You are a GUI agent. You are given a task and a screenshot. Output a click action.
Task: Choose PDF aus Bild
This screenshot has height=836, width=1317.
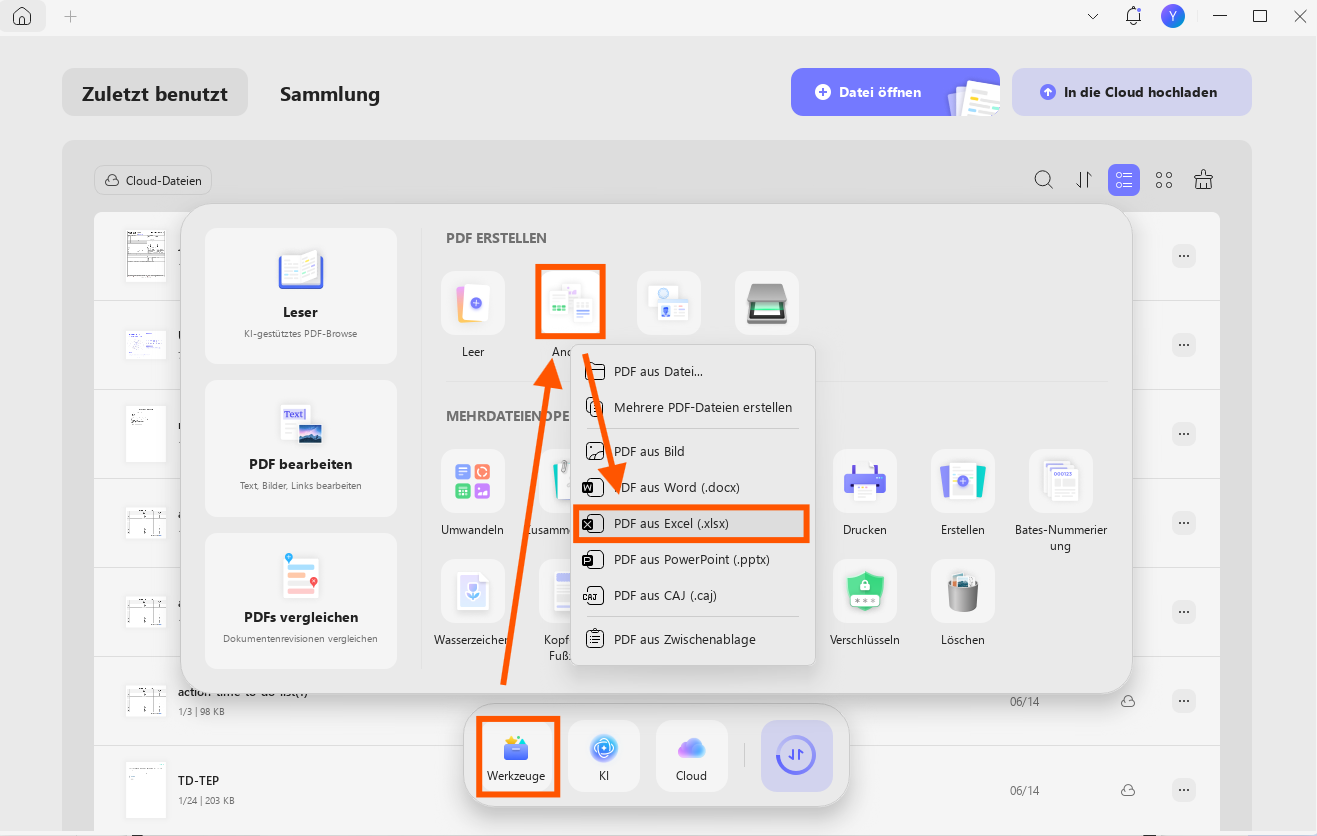pyautogui.click(x=694, y=451)
